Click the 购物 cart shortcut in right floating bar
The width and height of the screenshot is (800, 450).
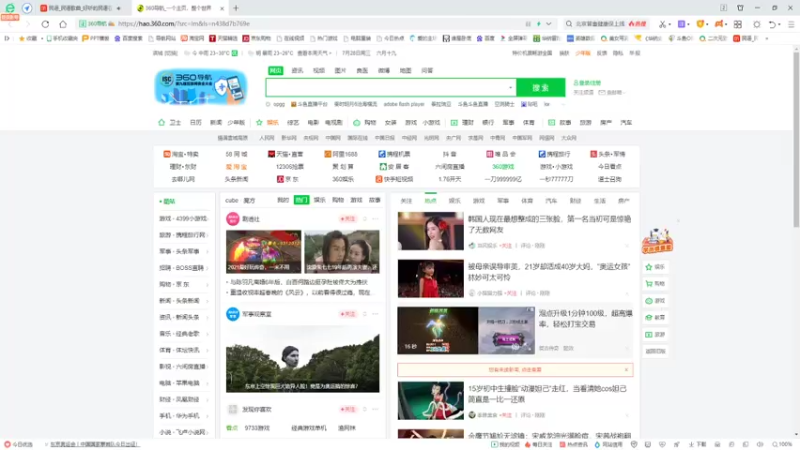(655, 284)
